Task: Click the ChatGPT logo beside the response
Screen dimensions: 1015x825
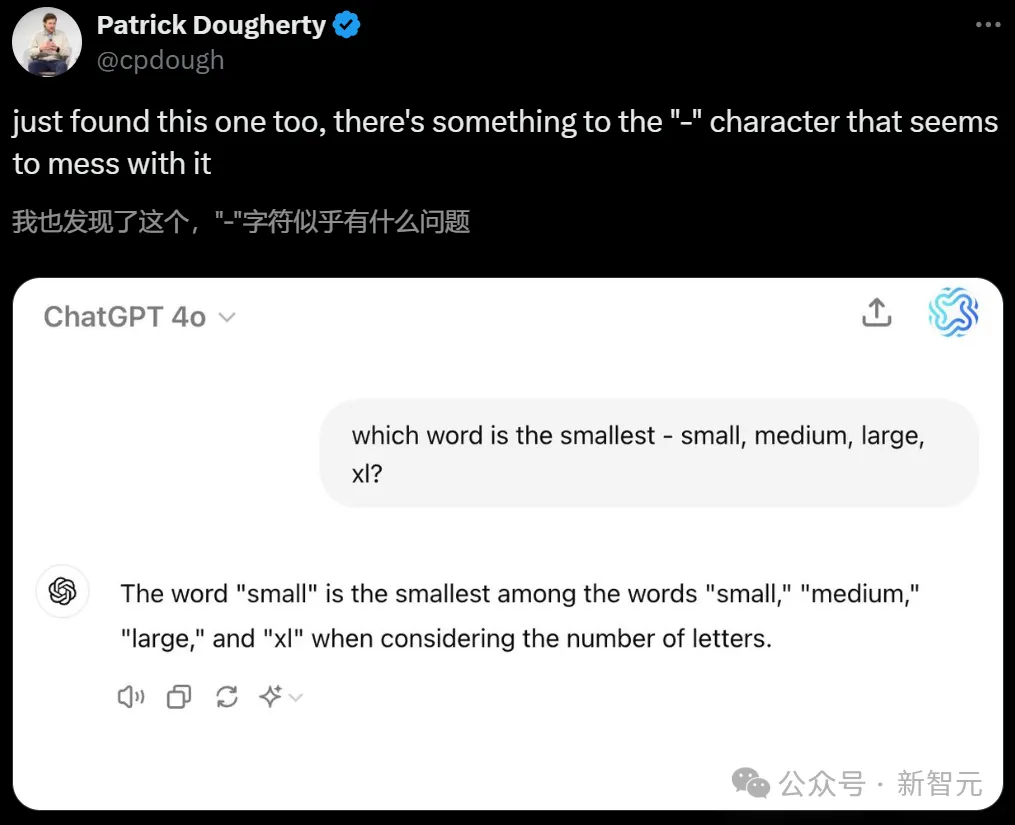Action: pyautogui.click(x=63, y=592)
